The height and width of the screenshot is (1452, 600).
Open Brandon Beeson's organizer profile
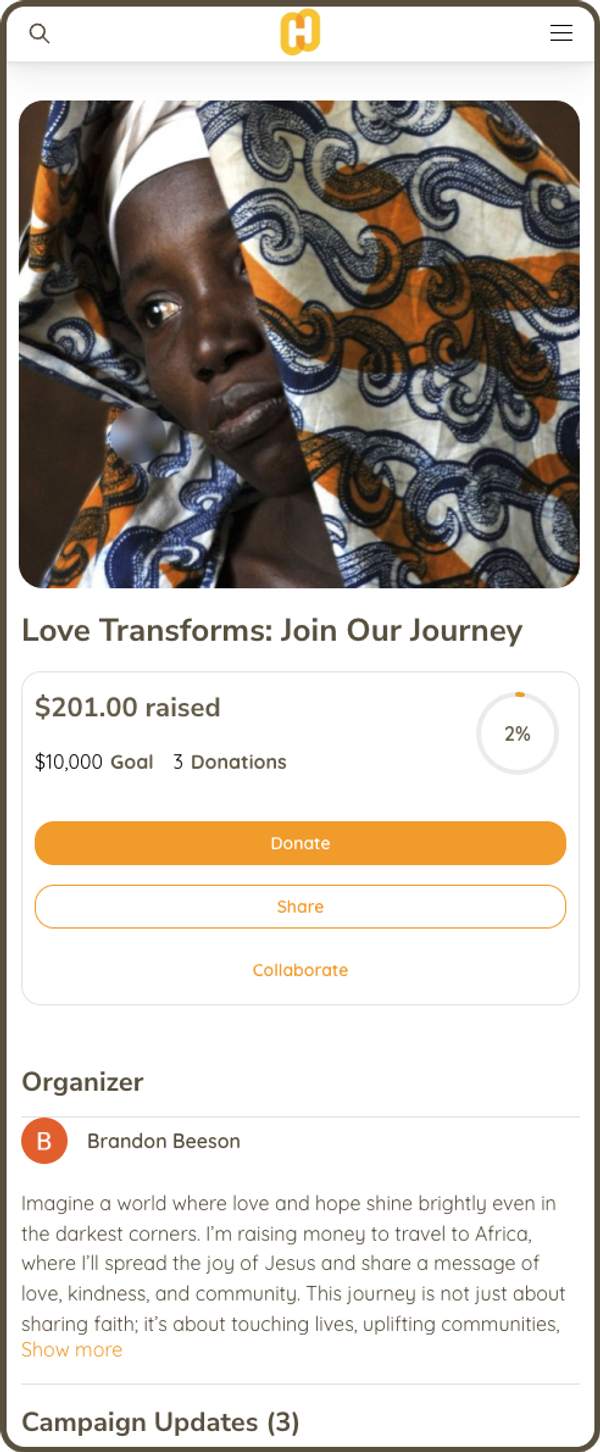click(x=163, y=1141)
